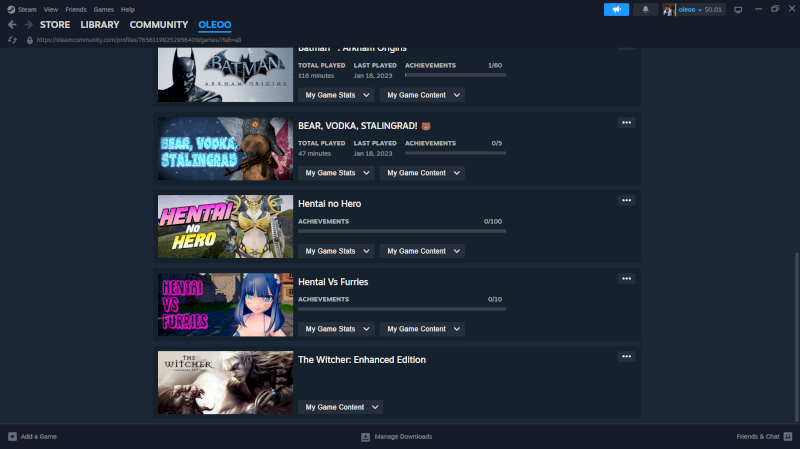
Task: Open The Witcher: Enhanced Edition title link
Action: pyautogui.click(x=362, y=360)
